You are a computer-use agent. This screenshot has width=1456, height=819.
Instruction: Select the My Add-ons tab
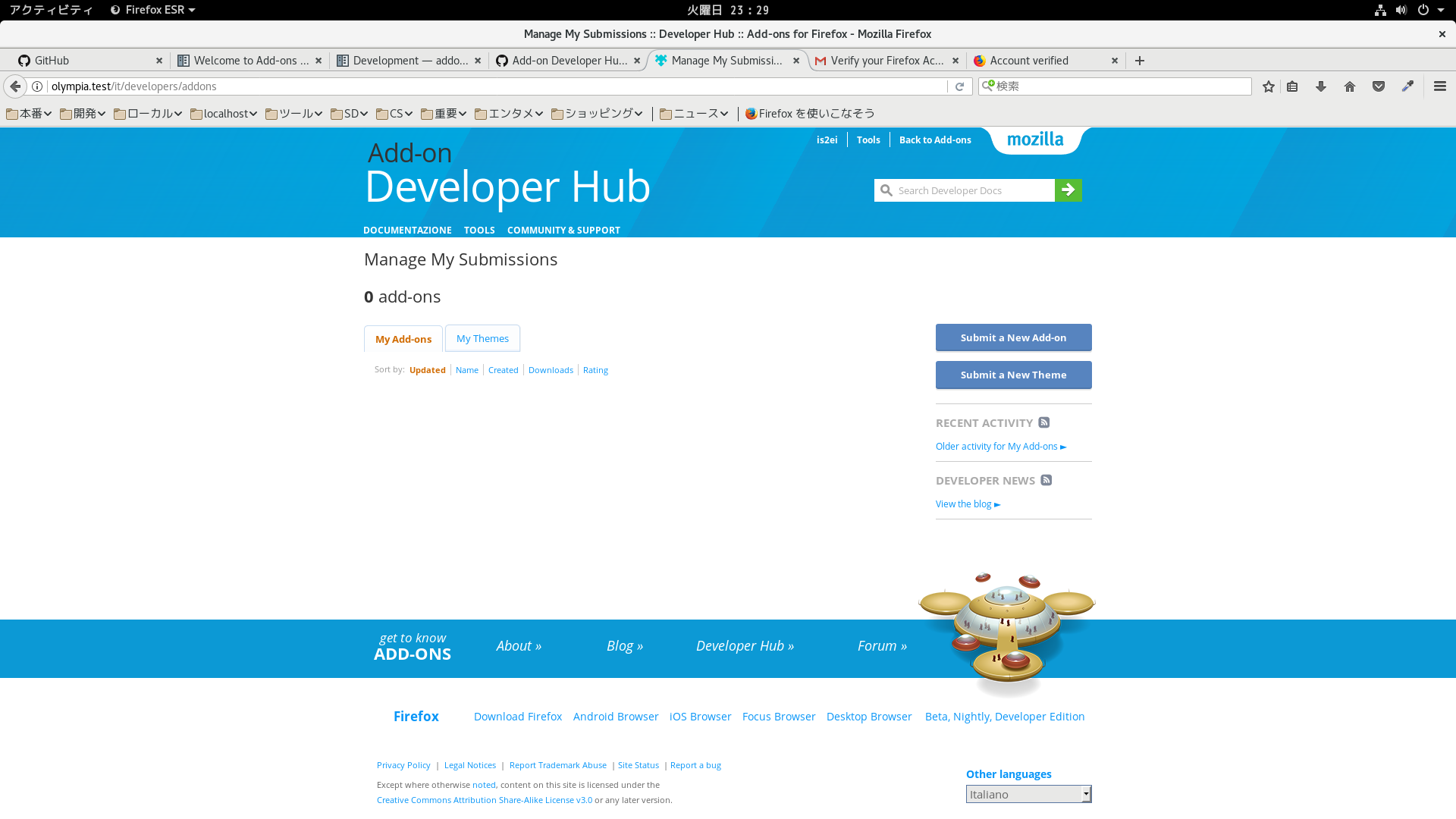[x=403, y=339]
